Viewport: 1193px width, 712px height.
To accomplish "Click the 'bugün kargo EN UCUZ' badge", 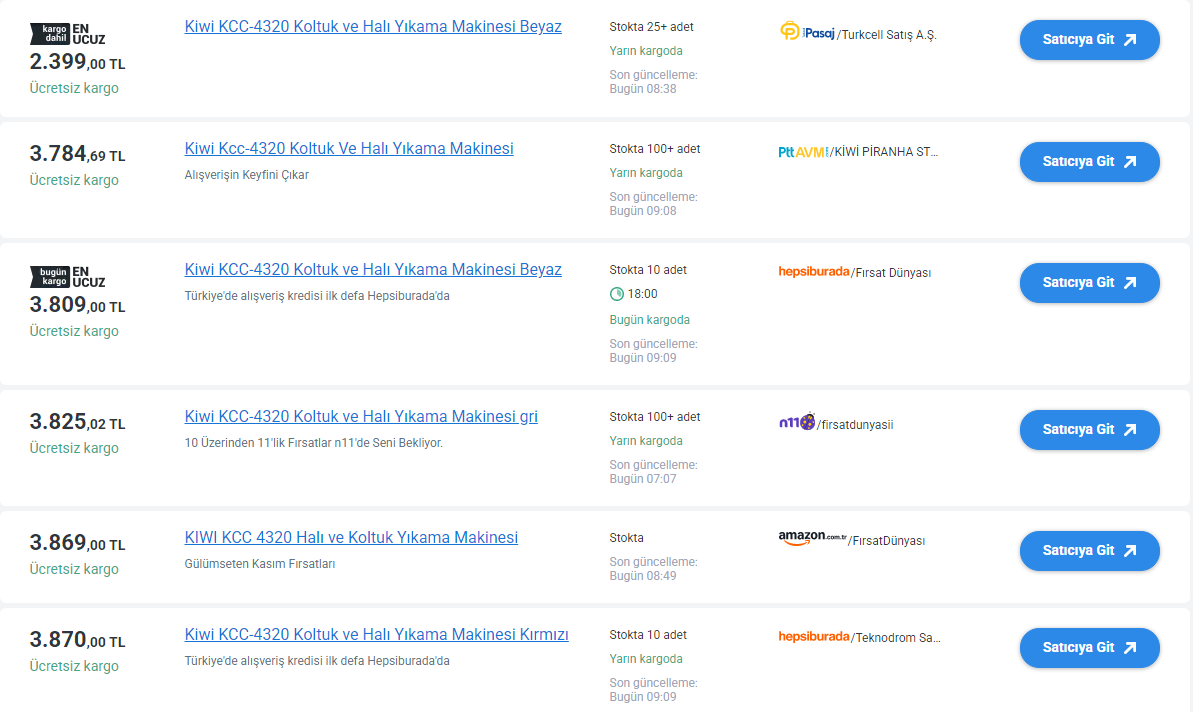I will coord(67,277).
